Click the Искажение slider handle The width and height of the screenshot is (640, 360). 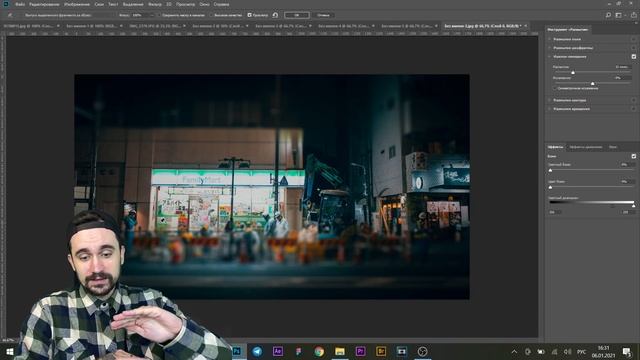pyautogui.click(x=593, y=84)
